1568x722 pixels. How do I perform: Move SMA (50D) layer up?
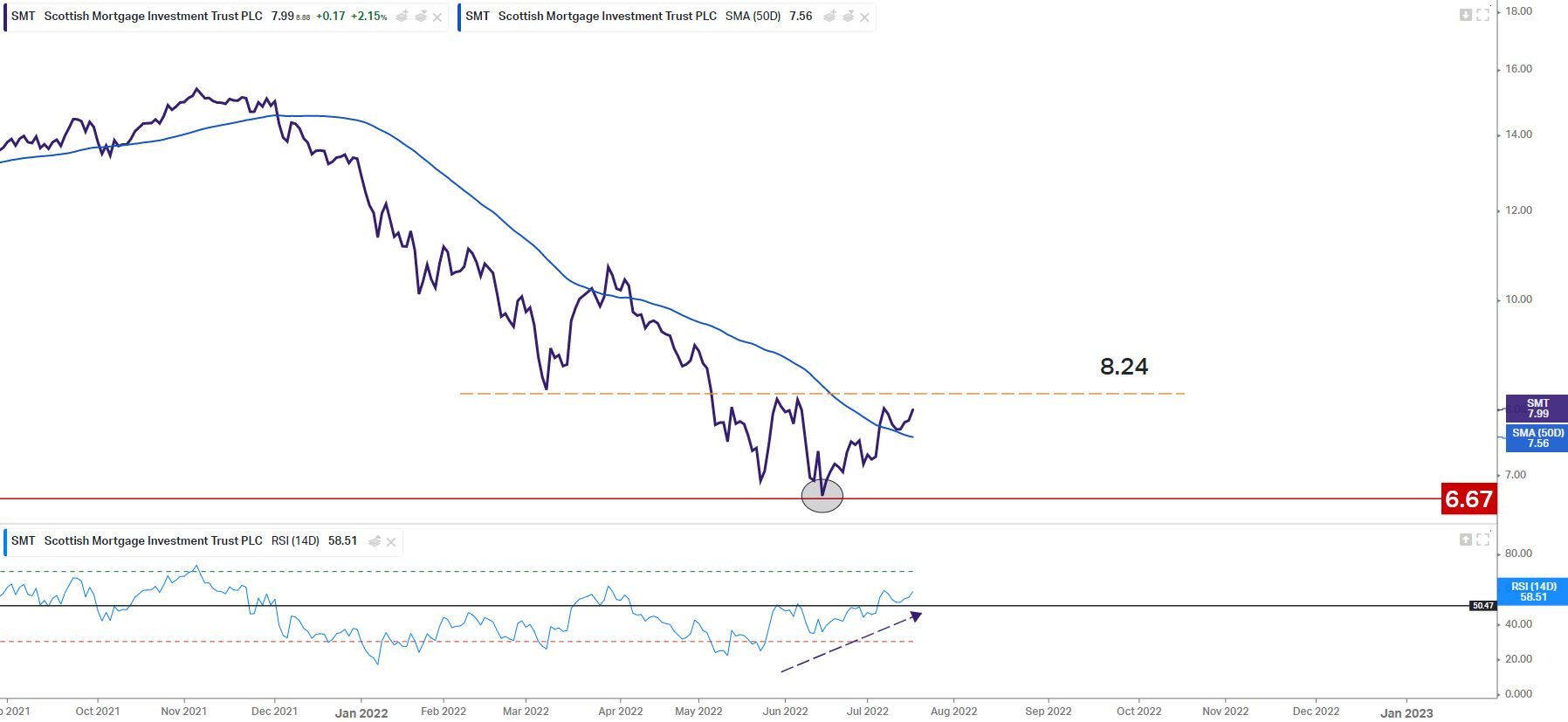(x=830, y=17)
